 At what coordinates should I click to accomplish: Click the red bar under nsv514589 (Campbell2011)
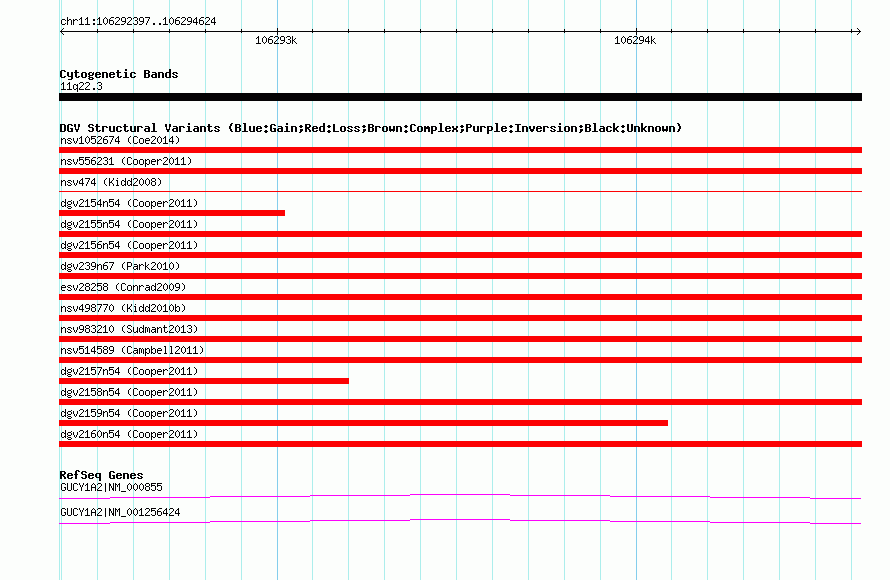tap(460, 360)
